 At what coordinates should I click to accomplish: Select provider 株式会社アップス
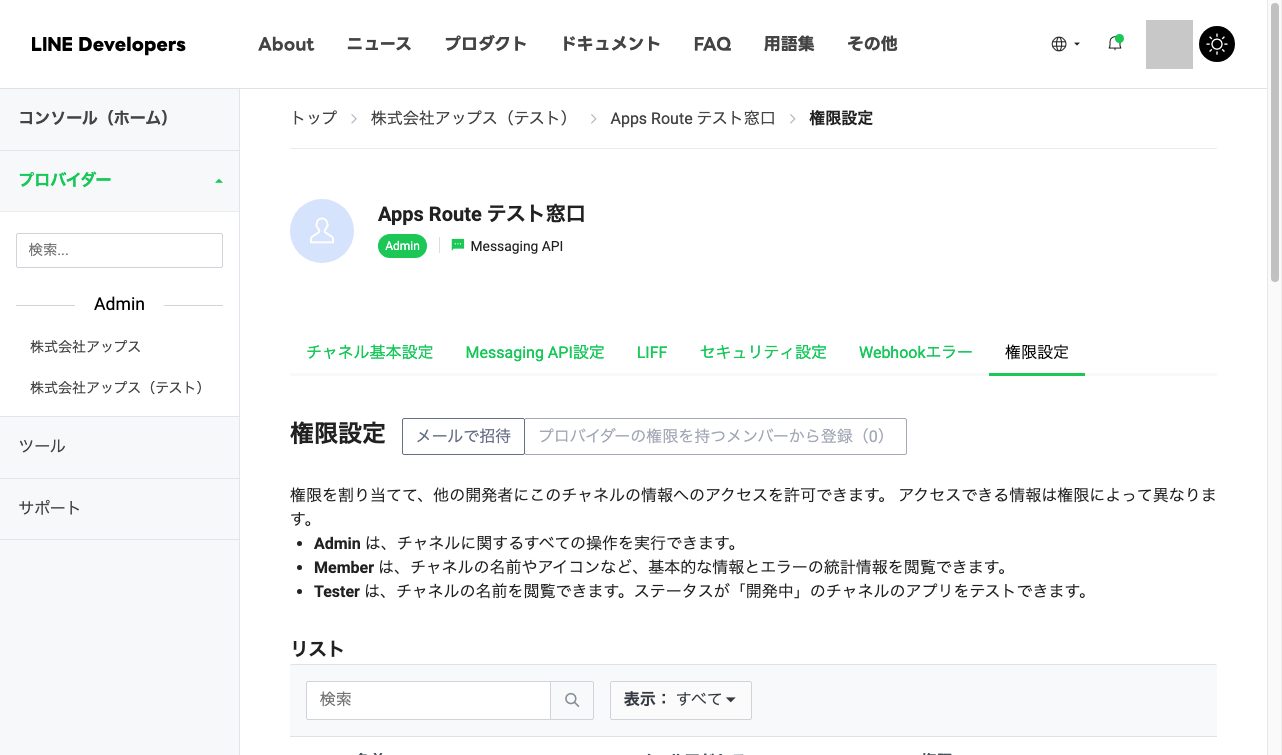click(x=85, y=346)
